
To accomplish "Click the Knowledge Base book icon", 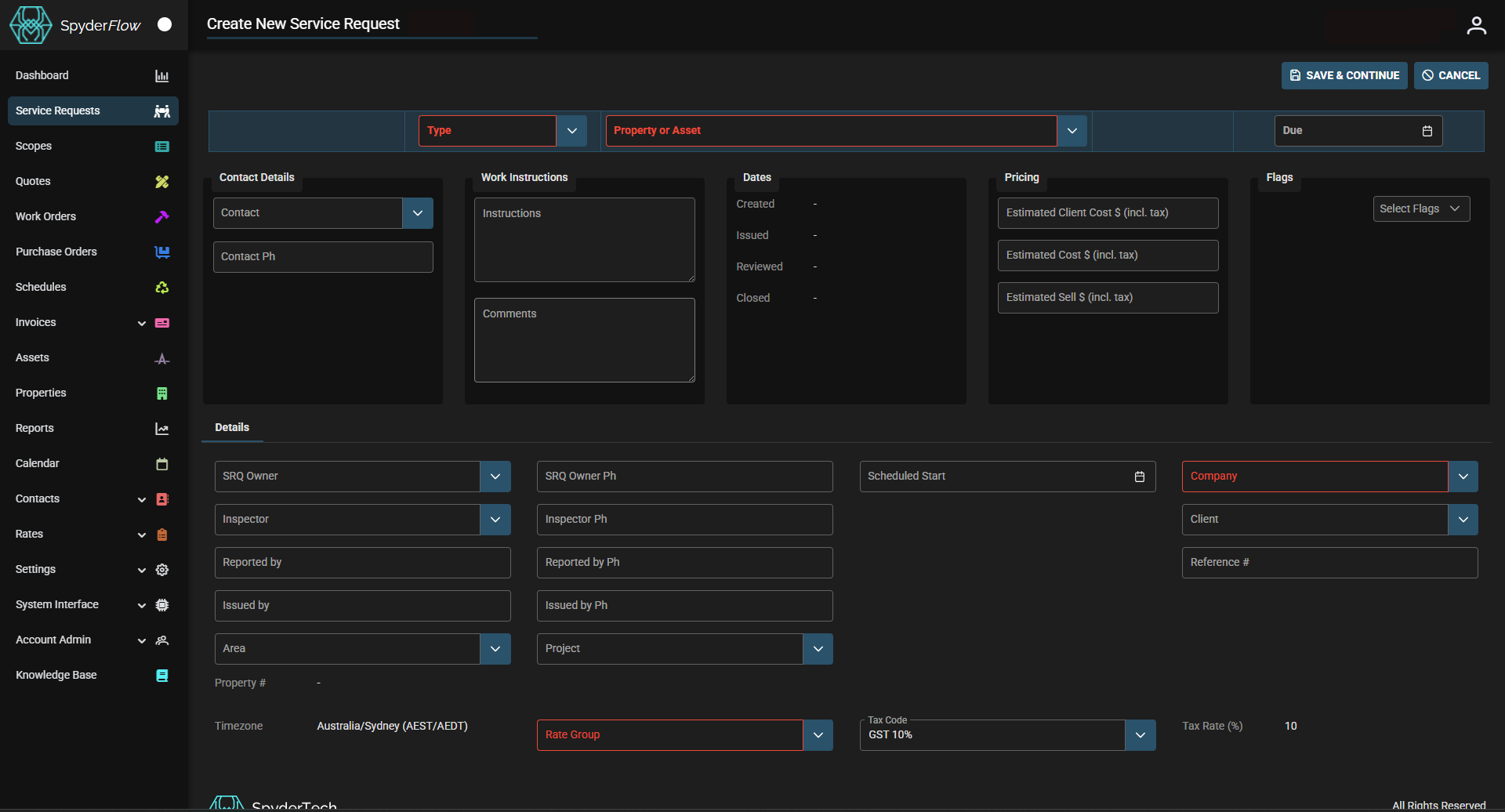I will point(161,675).
